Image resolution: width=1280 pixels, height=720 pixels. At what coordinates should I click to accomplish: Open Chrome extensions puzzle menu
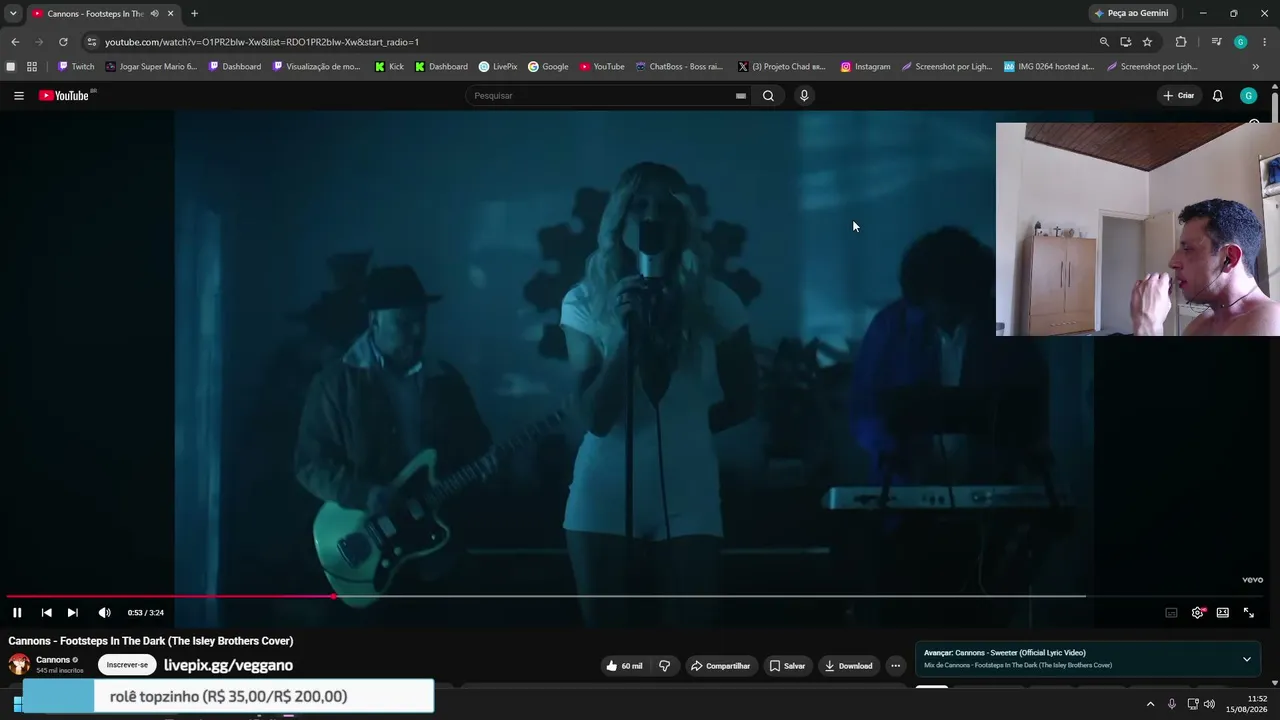tap(1181, 42)
